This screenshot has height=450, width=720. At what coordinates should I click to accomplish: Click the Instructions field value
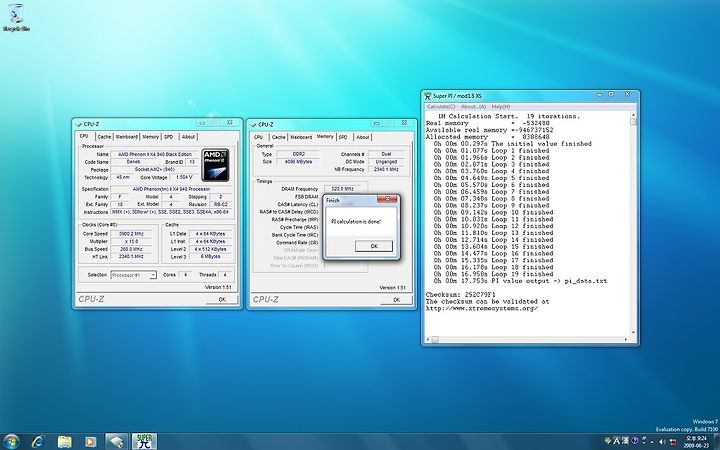(170, 212)
